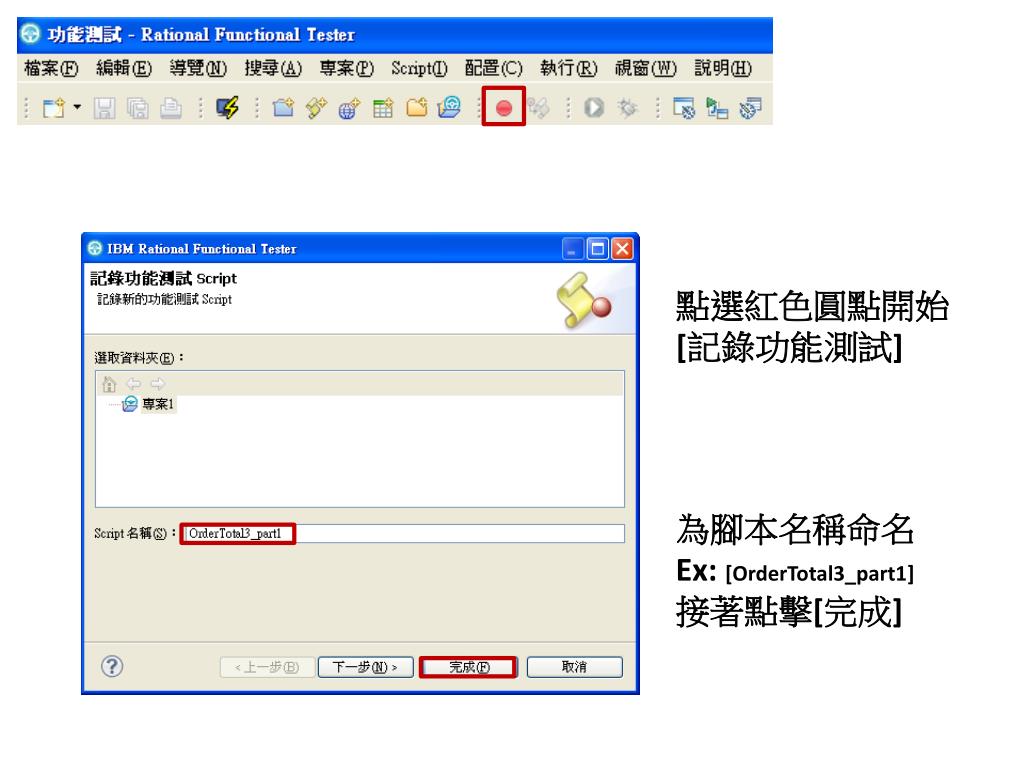This screenshot has height=768, width=1024.
Task: Click the application configuration window icon
Action: (684, 108)
